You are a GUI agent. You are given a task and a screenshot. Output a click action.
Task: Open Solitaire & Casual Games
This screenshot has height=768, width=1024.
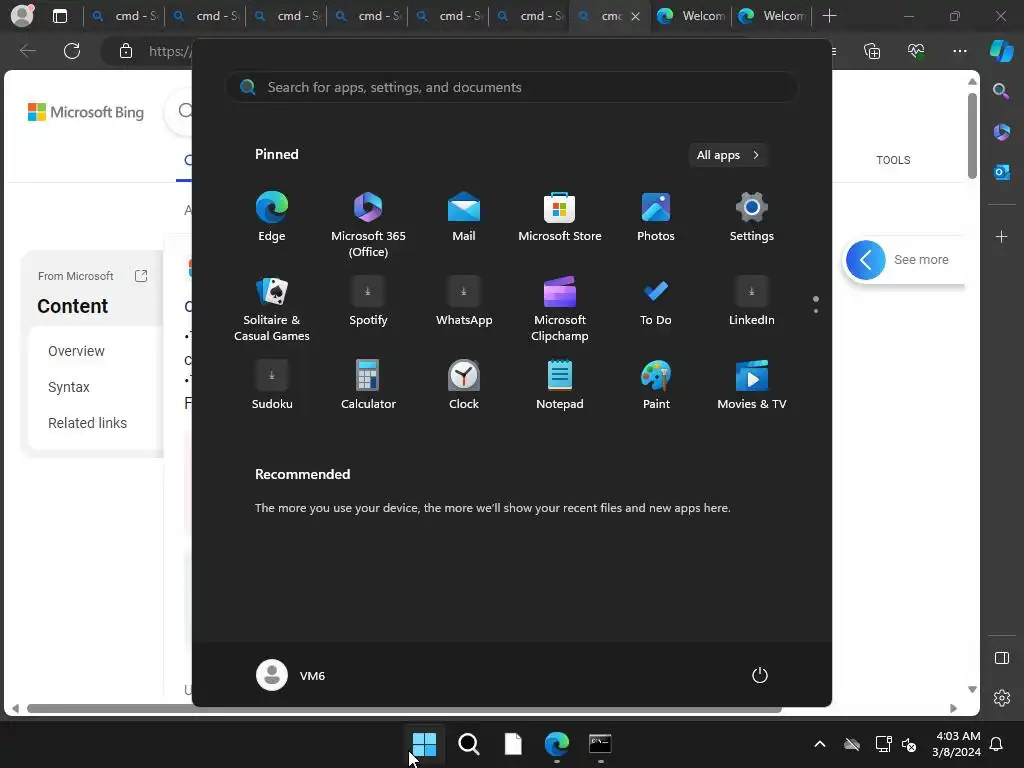(272, 309)
